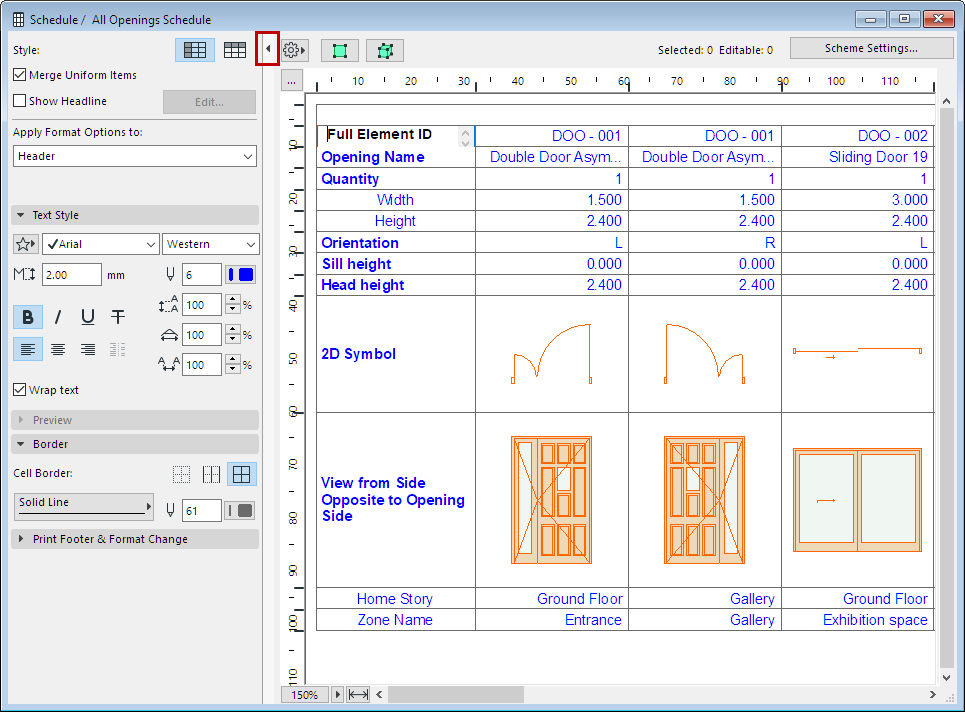Open the Apply Format Options Header dropdown
965x712 pixels.
[x=135, y=156]
